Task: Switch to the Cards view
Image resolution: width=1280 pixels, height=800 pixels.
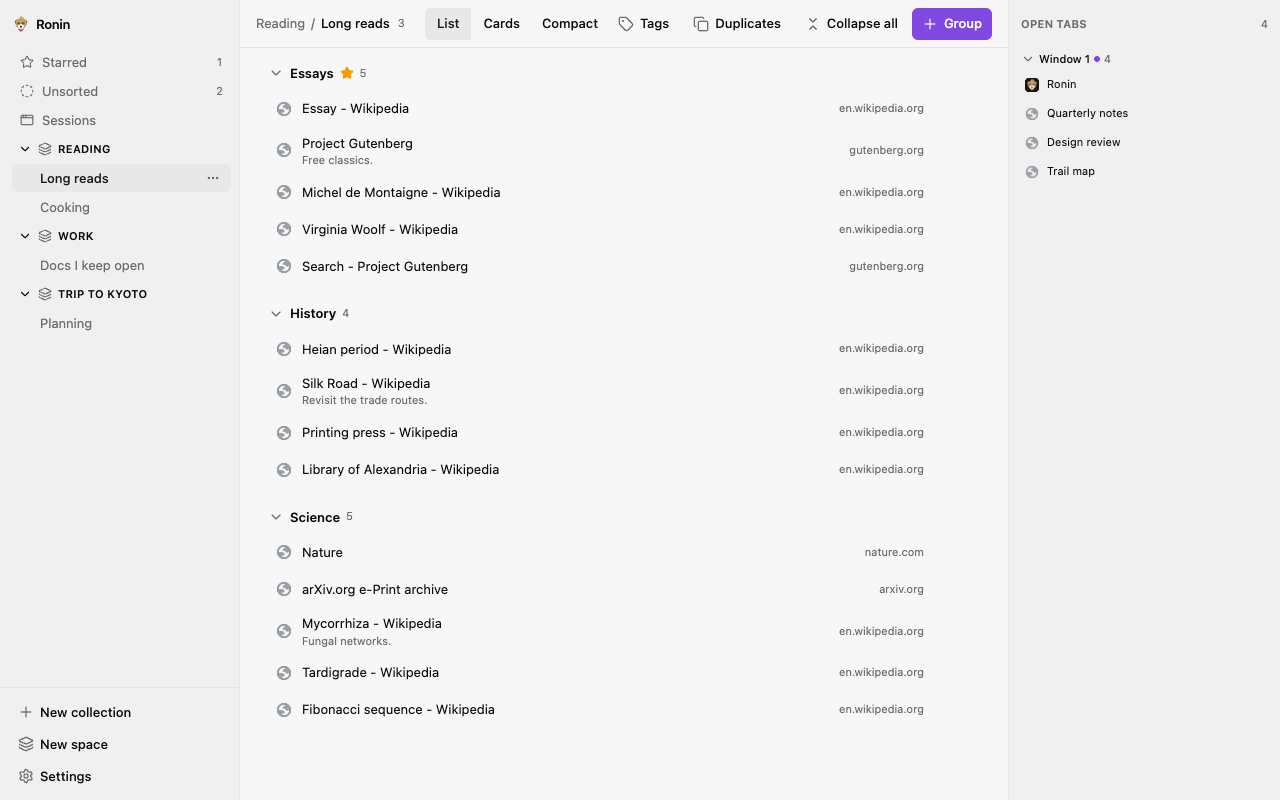Action: pyautogui.click(x=501, y=24)
